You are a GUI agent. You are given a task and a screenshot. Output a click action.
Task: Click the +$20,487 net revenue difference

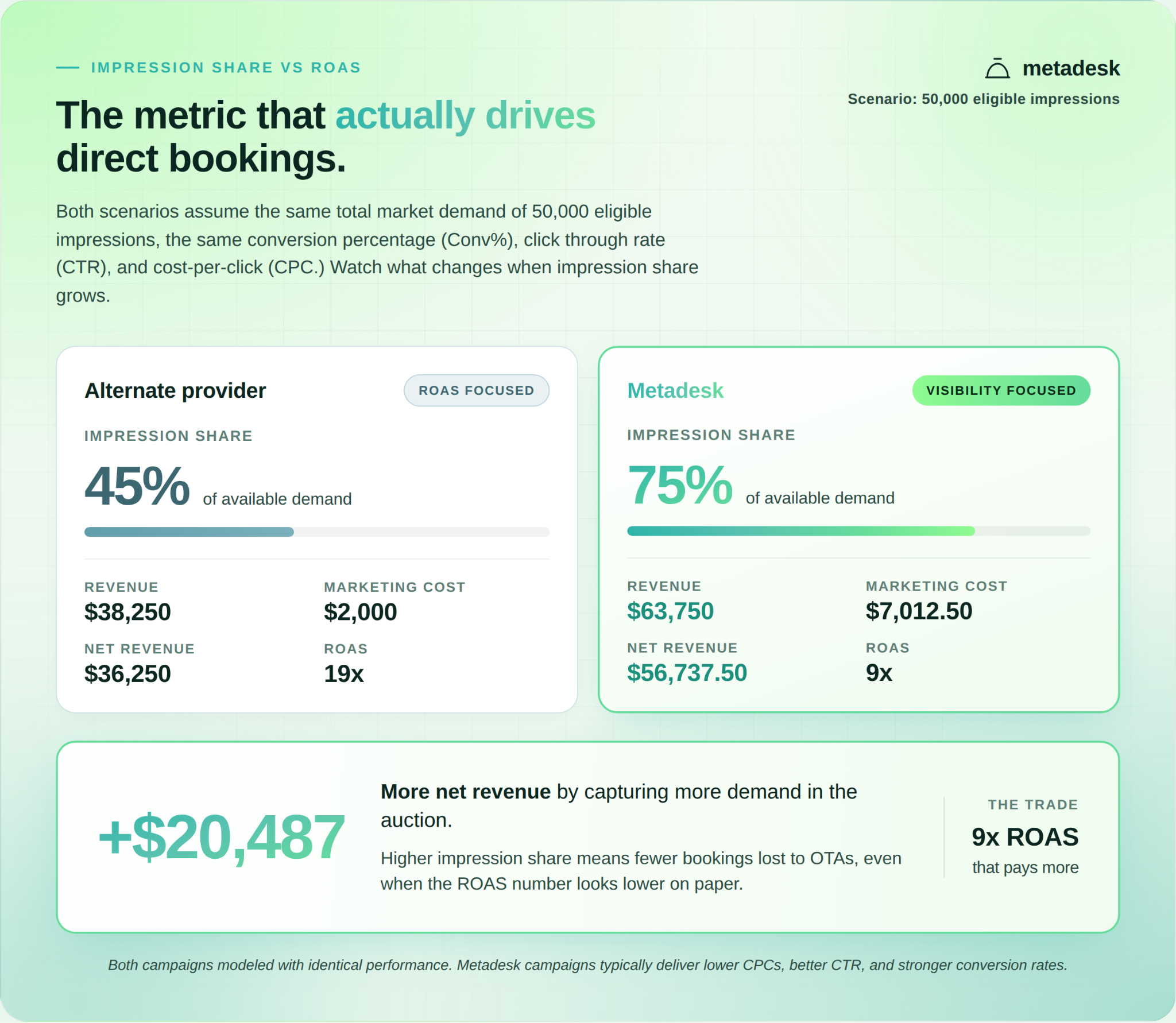coord(221,837)
